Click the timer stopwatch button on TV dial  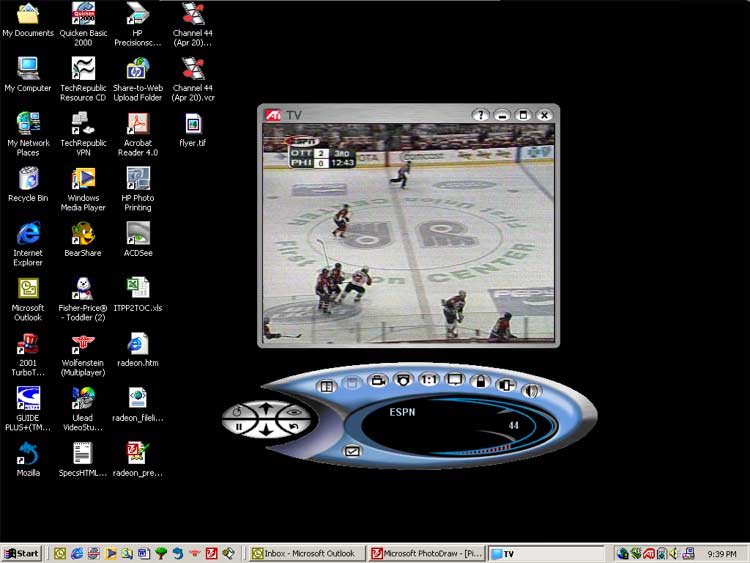[238, 411]
